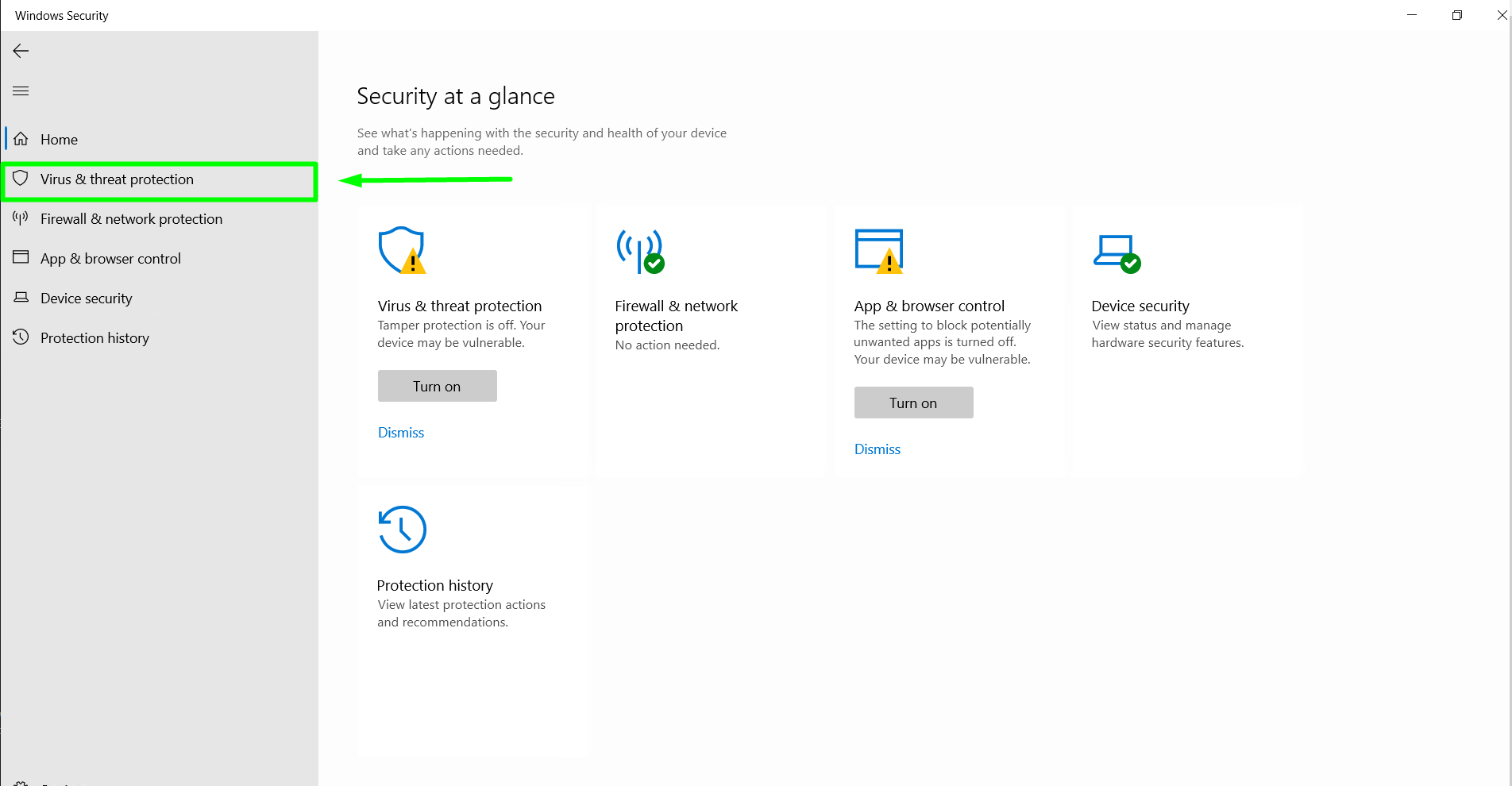Click the shield icon beside Virus & threat protection
The width and height of the screenshot is (1512, 786).
point(21,179)
